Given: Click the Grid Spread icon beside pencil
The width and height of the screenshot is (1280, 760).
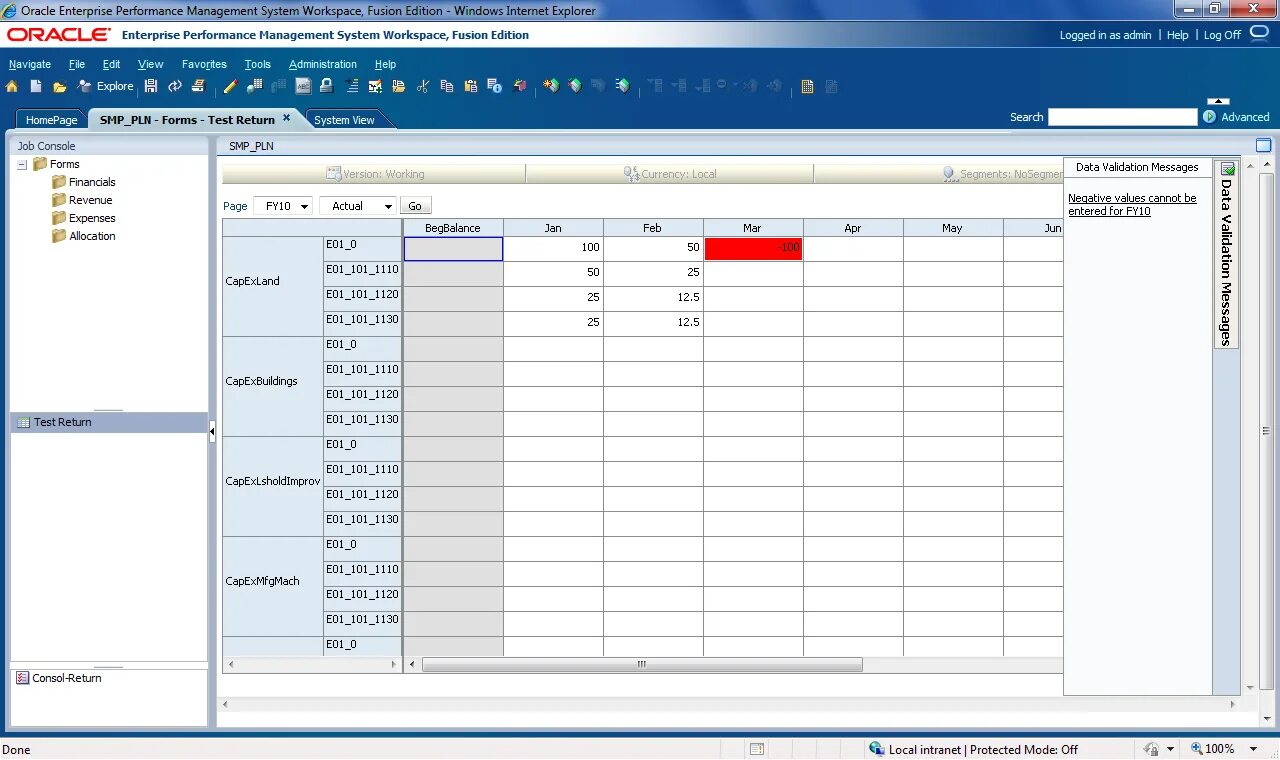Looking at the screenshot, I should [254, 86].
